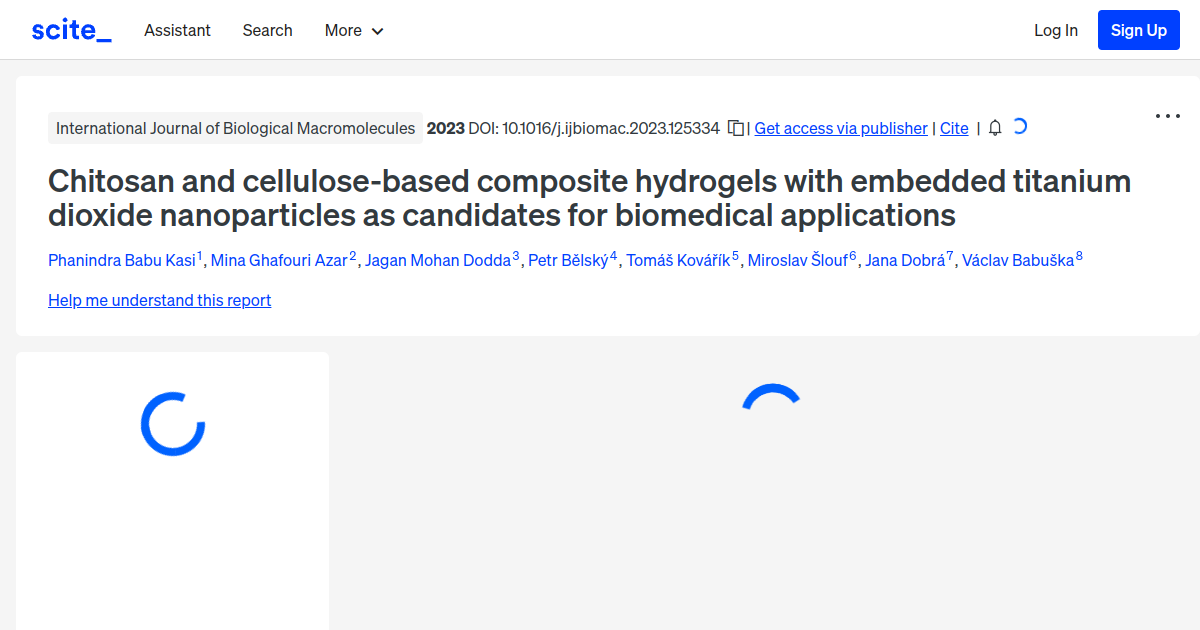Open author Mina Ghafouri Azar
This screenshot has width=1200, height=630.
point(280,261)
